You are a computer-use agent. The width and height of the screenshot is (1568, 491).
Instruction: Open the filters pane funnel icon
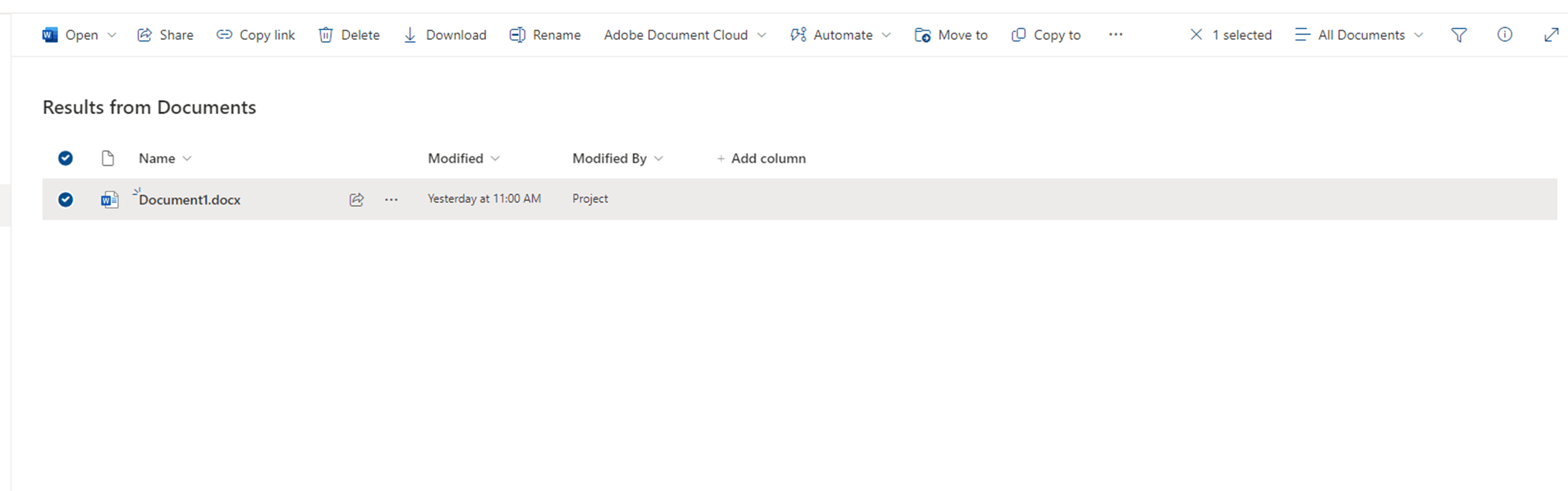pos(1459,36)
